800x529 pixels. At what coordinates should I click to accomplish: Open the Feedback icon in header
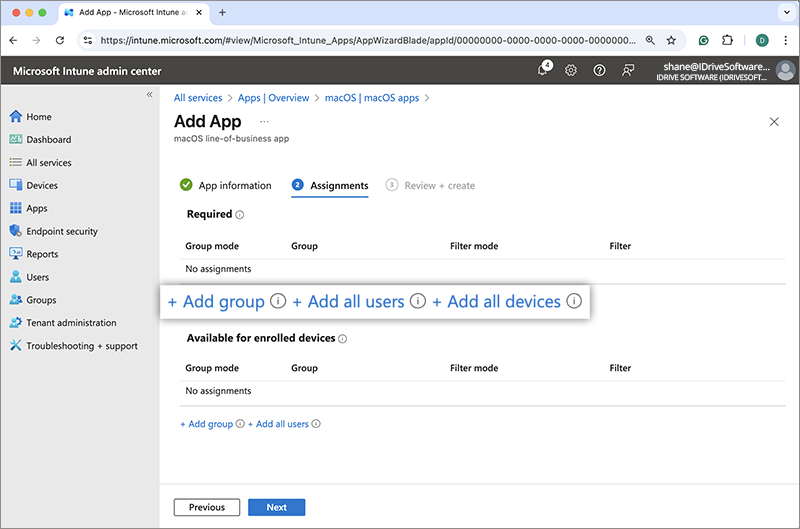pyautogui.click(x=628, y=70)
